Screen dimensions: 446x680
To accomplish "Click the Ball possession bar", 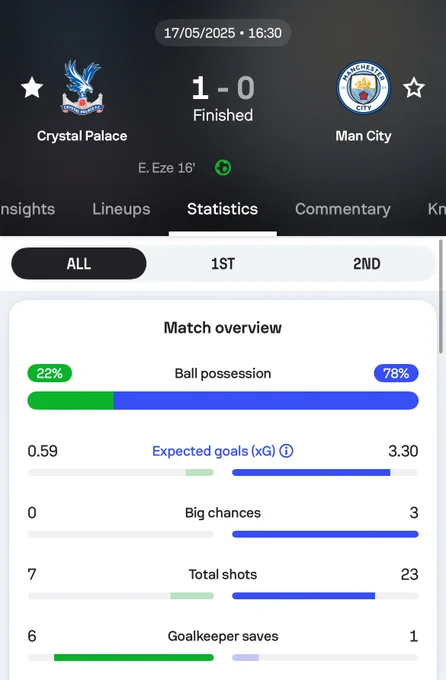I will (x=223, y=400).
